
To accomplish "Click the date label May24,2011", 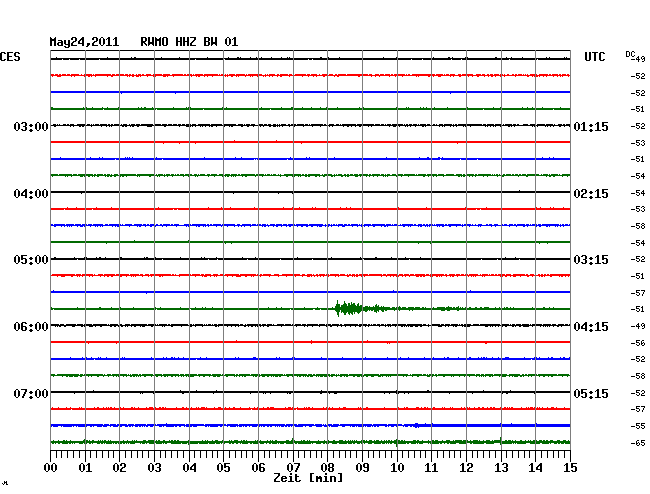I will 84,42.
